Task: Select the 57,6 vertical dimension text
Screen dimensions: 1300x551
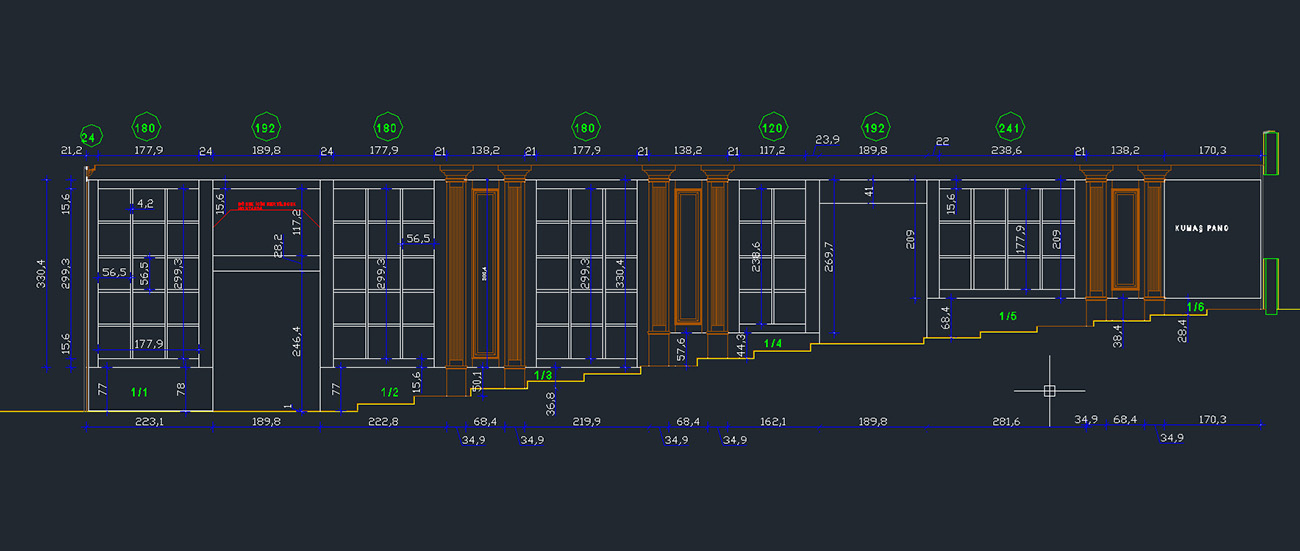Action: pos(682,347)
